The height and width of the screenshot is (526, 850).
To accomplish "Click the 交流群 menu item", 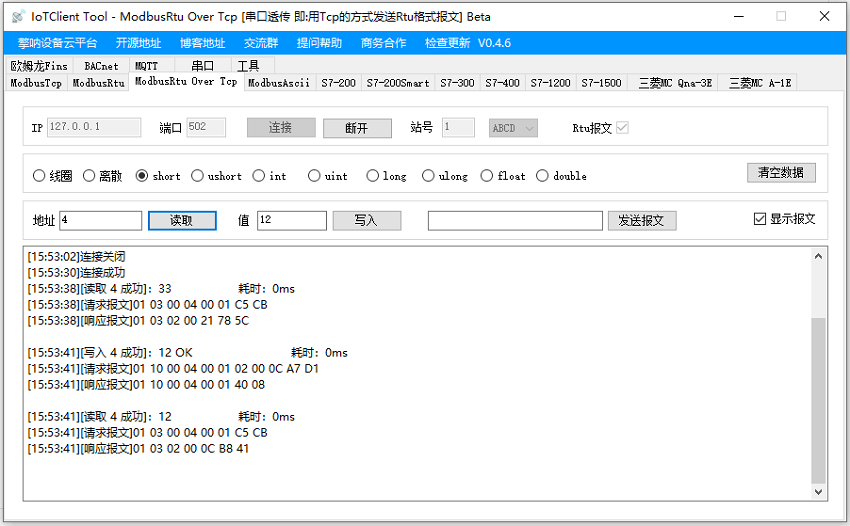I will [261, 43].
